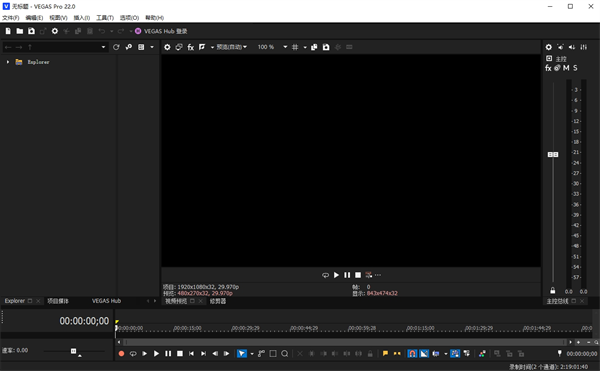Open the 工具(T) menu
This screenshot has width=600, height=371.
point(105,18)
